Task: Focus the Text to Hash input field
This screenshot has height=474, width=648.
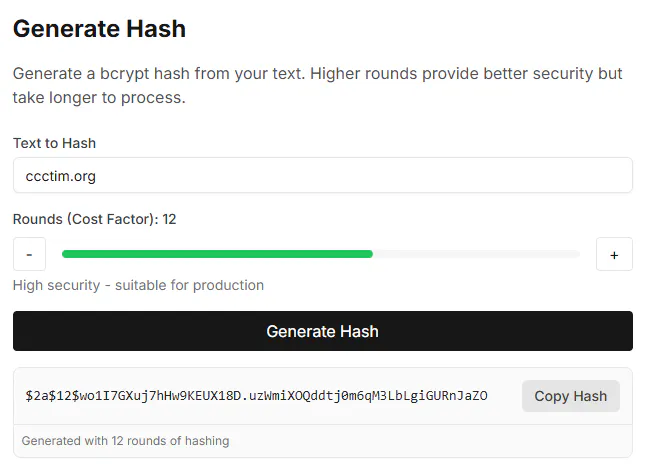Action: [x=323, y=175]
